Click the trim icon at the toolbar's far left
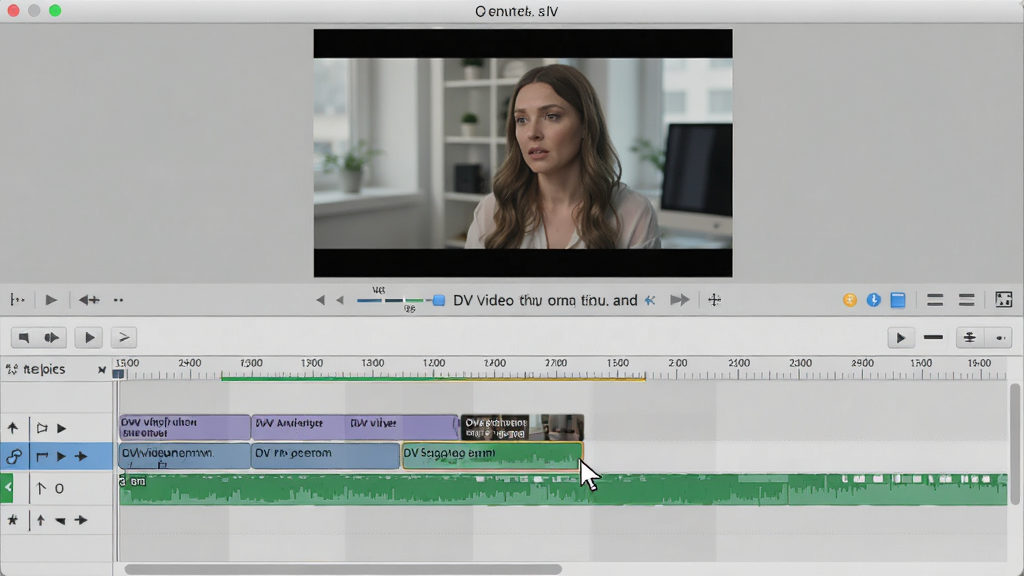The width and height of the screenshot is (1024, 576). 18,300
